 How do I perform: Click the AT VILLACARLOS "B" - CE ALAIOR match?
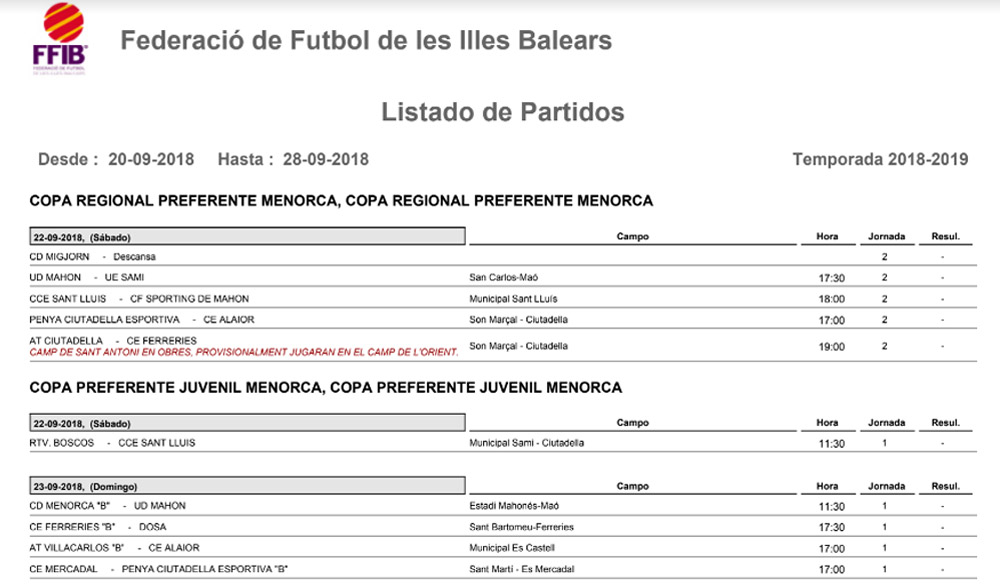tap(114, 548)
